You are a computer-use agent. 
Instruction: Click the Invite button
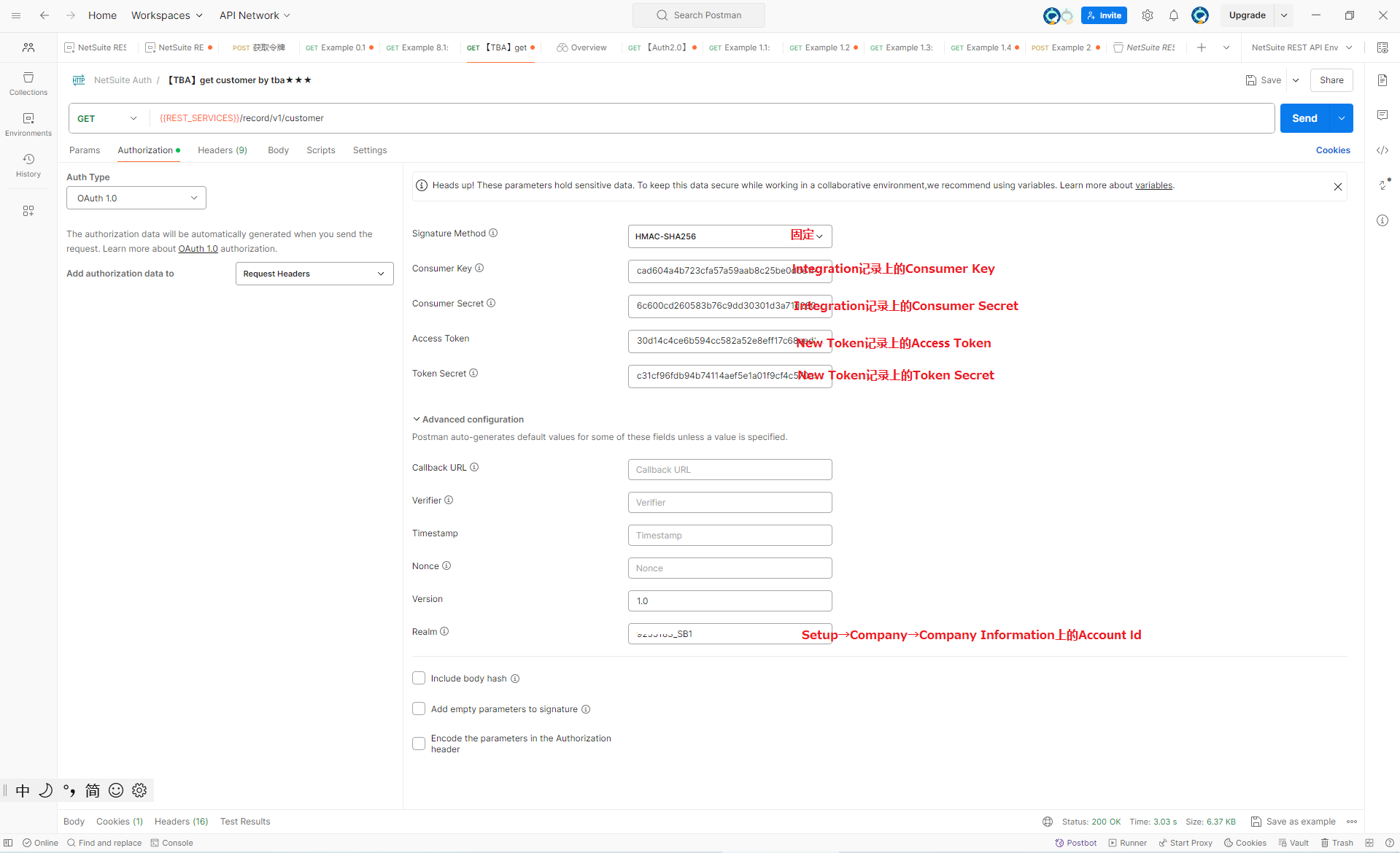pos(1104,15)
